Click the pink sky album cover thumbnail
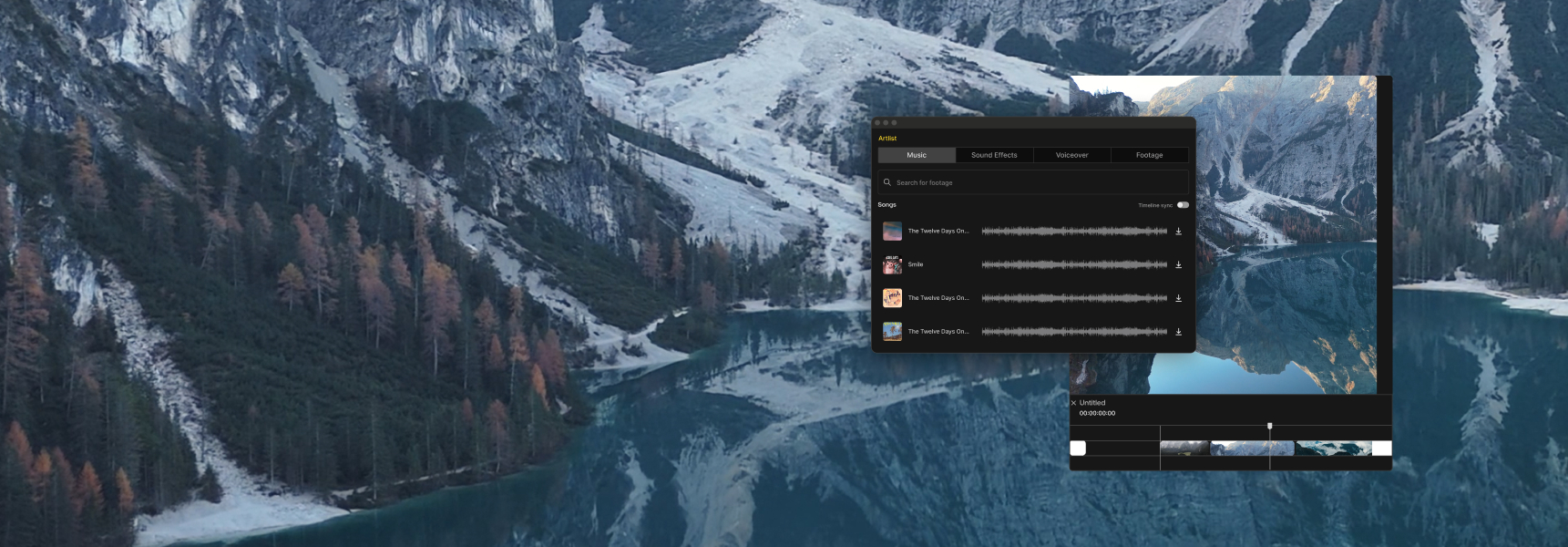1568x547 pixels. (x=892, y=232)
